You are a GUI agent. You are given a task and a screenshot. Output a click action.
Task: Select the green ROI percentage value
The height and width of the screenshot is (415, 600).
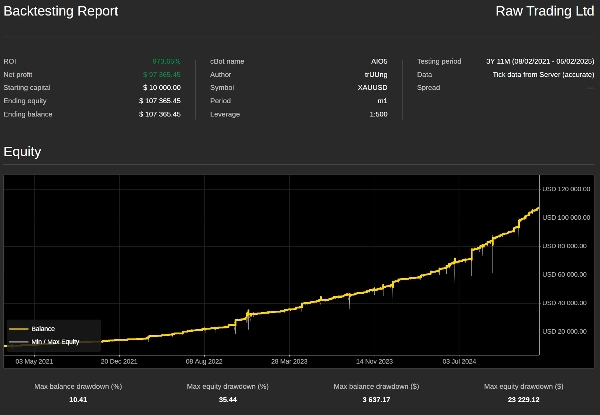(x=166, y=61)
